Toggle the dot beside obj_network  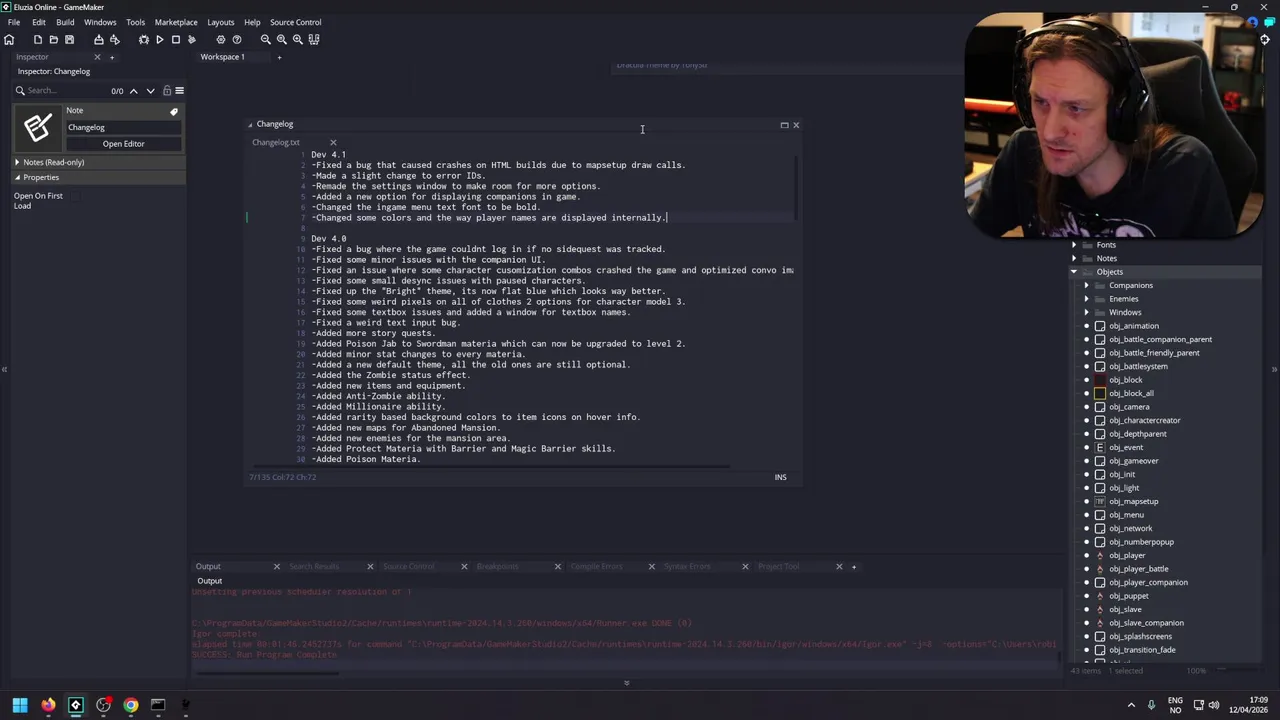1087,528
